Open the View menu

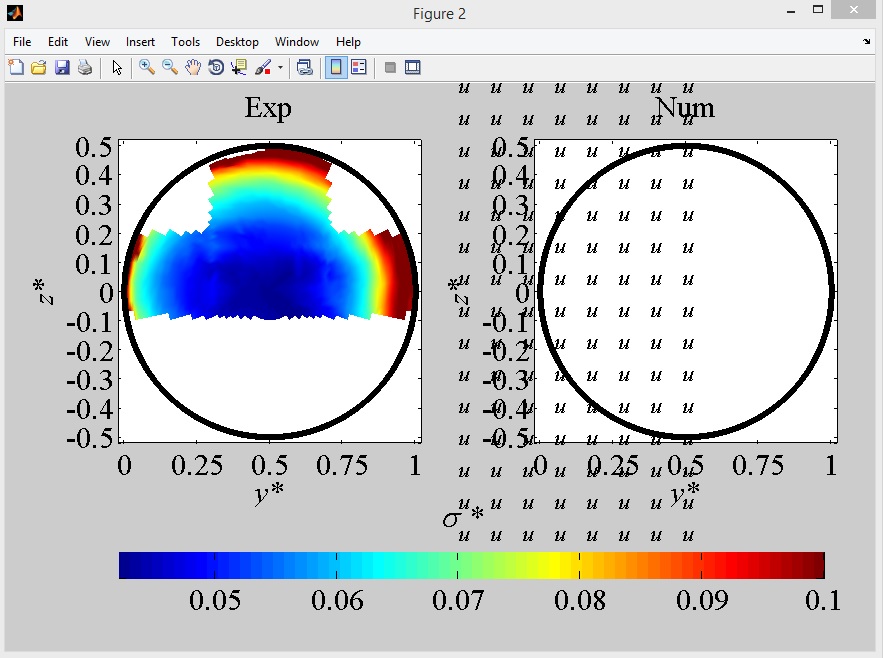pyautogui.click(x=97, y=42)
